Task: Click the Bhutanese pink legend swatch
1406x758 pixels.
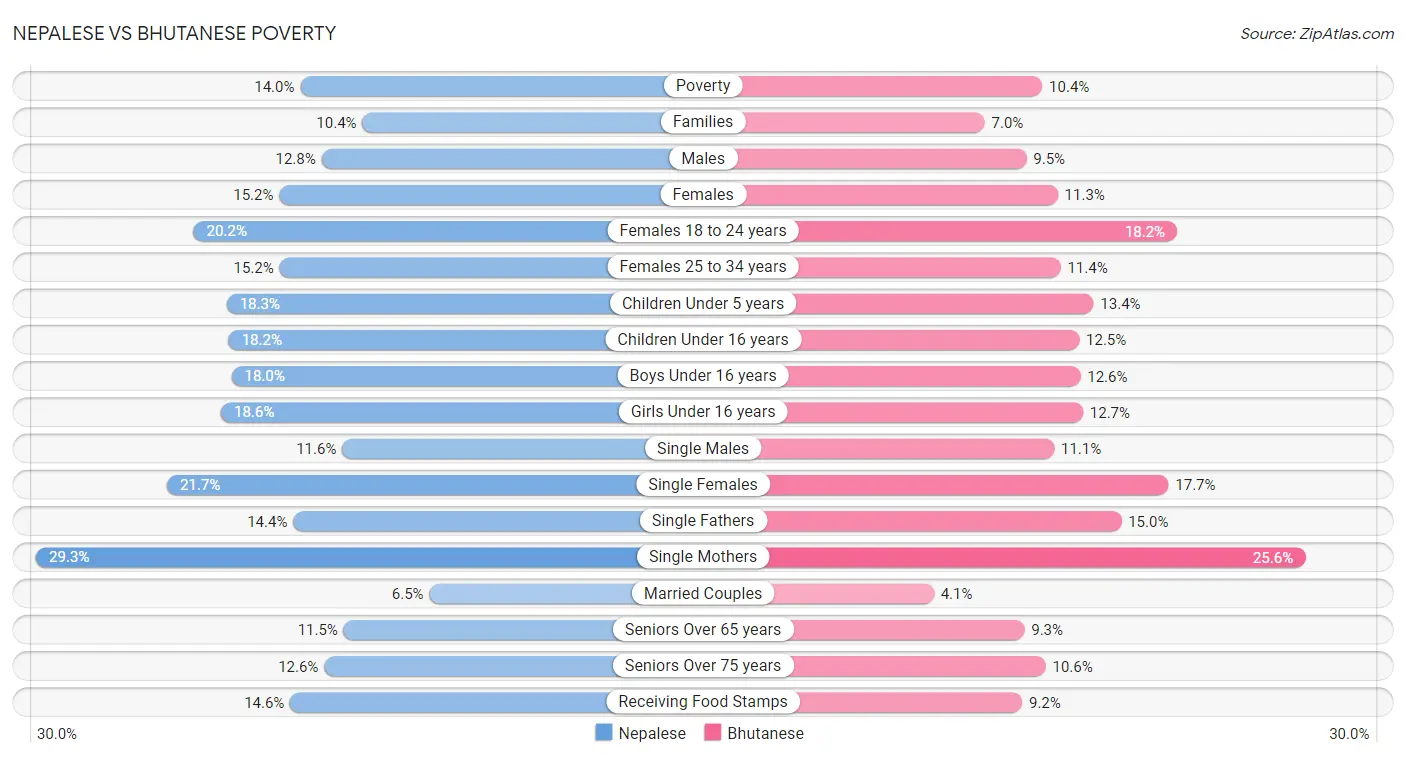Action: (713, 733)
